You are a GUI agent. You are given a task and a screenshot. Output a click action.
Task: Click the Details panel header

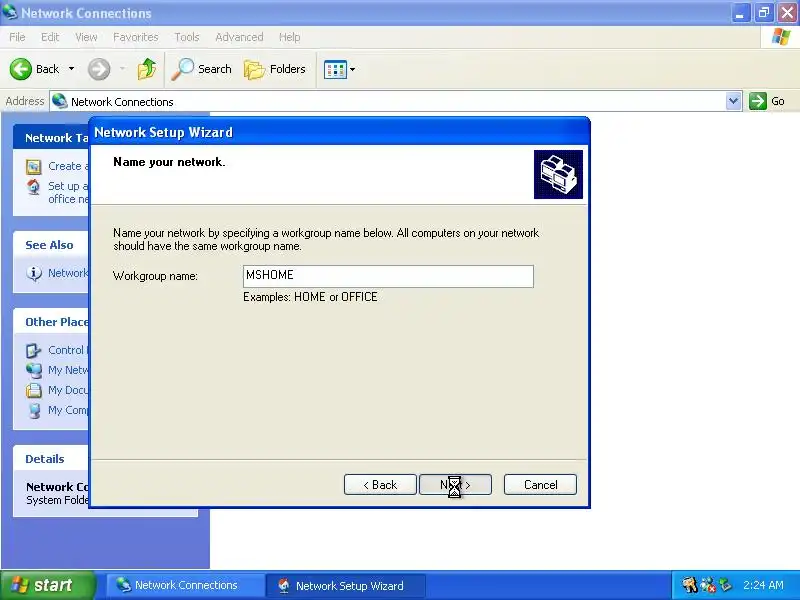51,459
